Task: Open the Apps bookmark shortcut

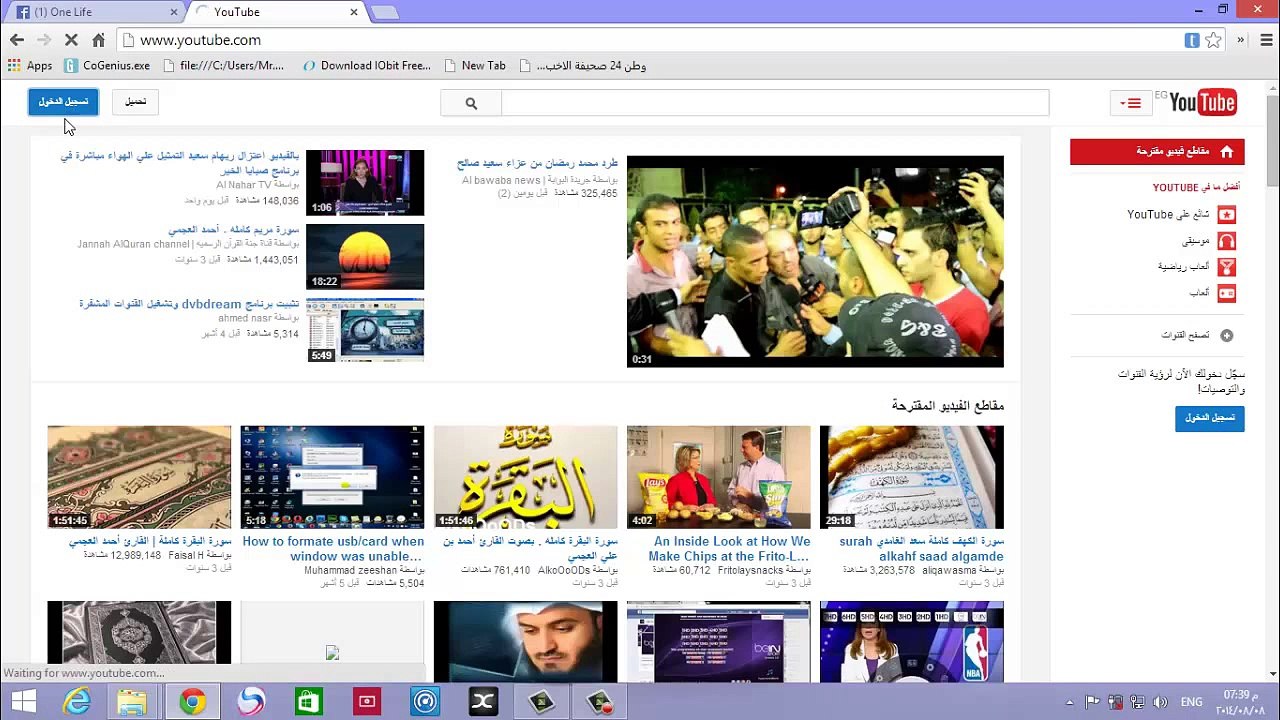Action: [30, 66]
